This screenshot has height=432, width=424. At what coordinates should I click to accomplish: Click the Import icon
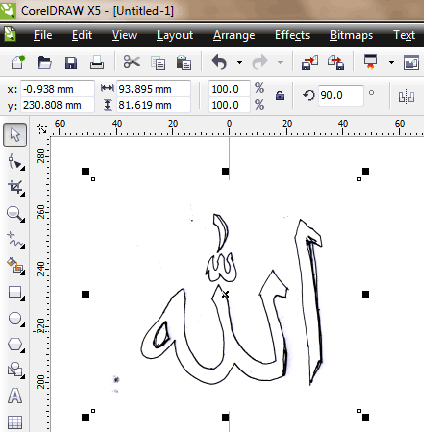coord(310,62)
